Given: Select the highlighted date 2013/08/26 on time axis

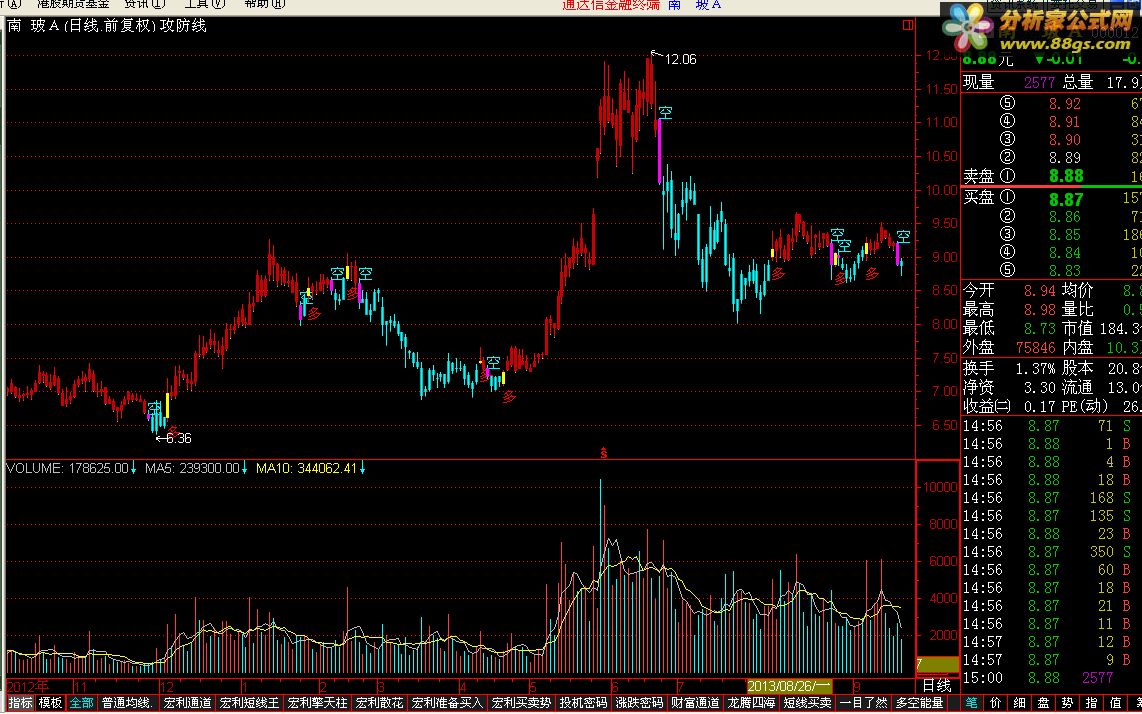Looking at the screenshot, I should pyautogui.click(x=789, y=686).
